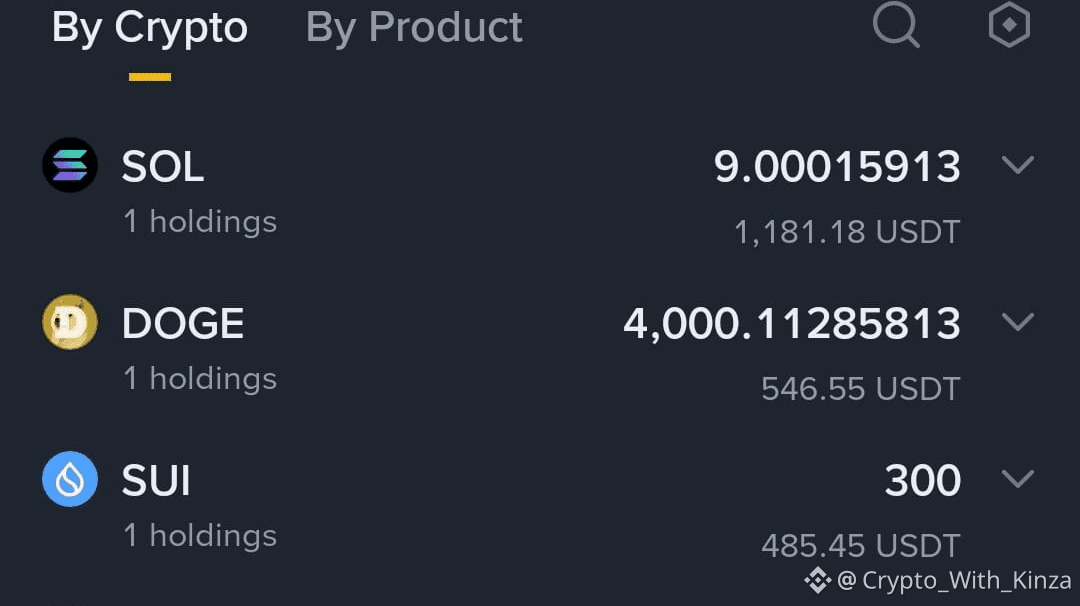
Task: Select the By Crypto tab
Action: [149, 29]
